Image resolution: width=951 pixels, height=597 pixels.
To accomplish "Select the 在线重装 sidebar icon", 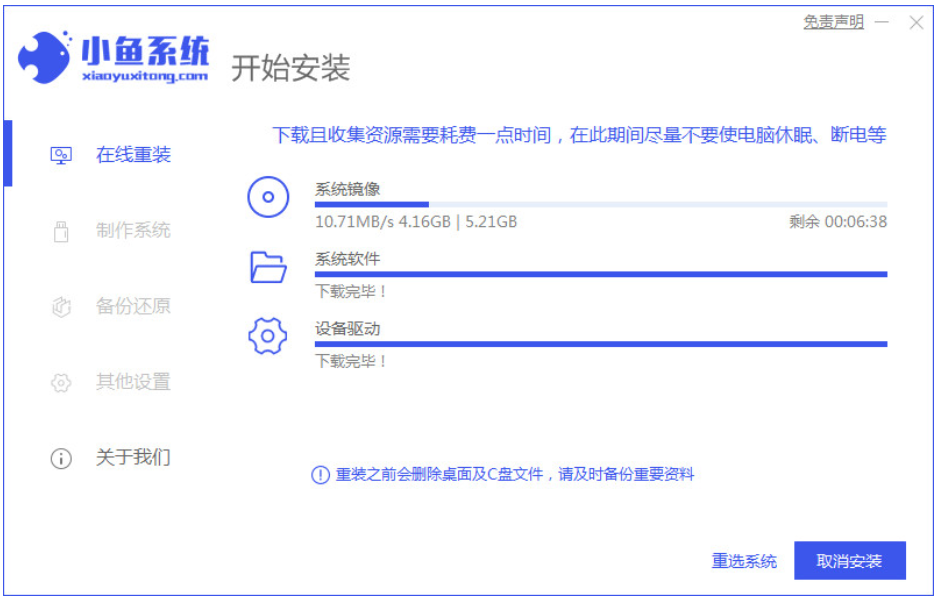I will 59,154.
